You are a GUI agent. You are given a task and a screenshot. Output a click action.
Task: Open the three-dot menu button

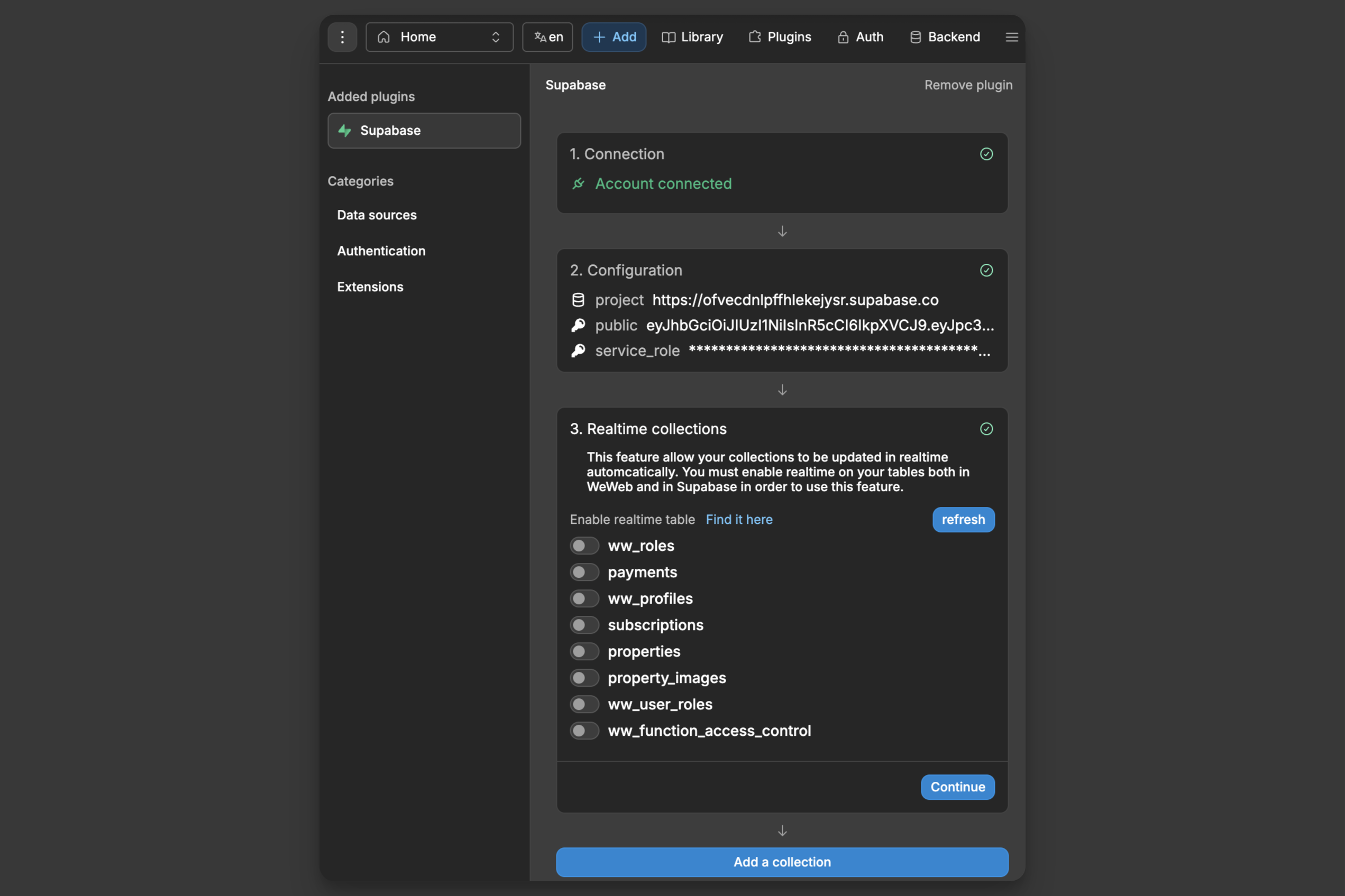[x=342, y=37]
